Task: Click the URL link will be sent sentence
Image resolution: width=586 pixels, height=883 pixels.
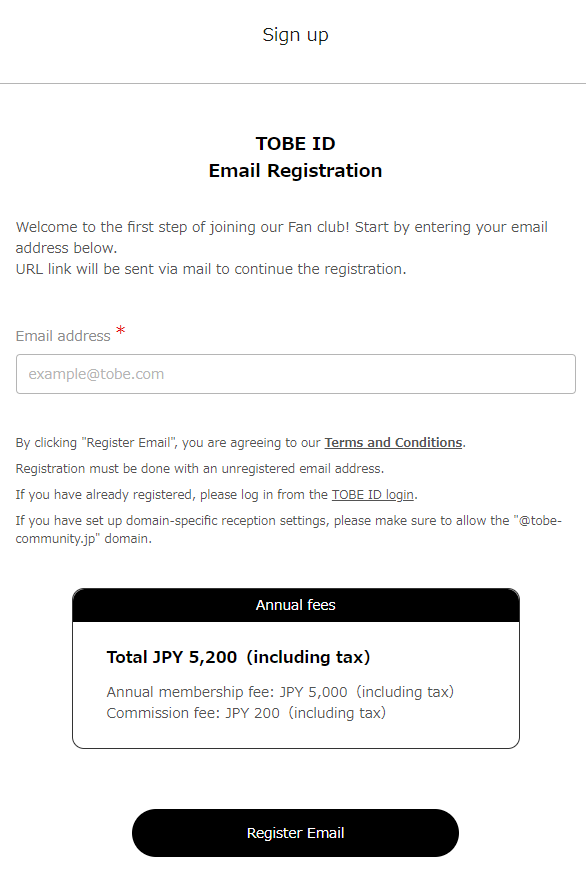Action: pos(211,269)
